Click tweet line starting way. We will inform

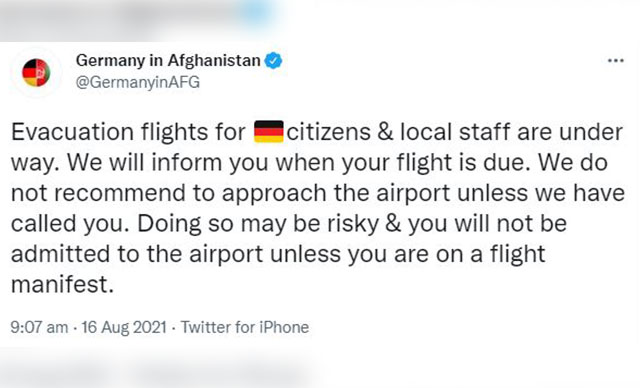click(x=309, y=163)
